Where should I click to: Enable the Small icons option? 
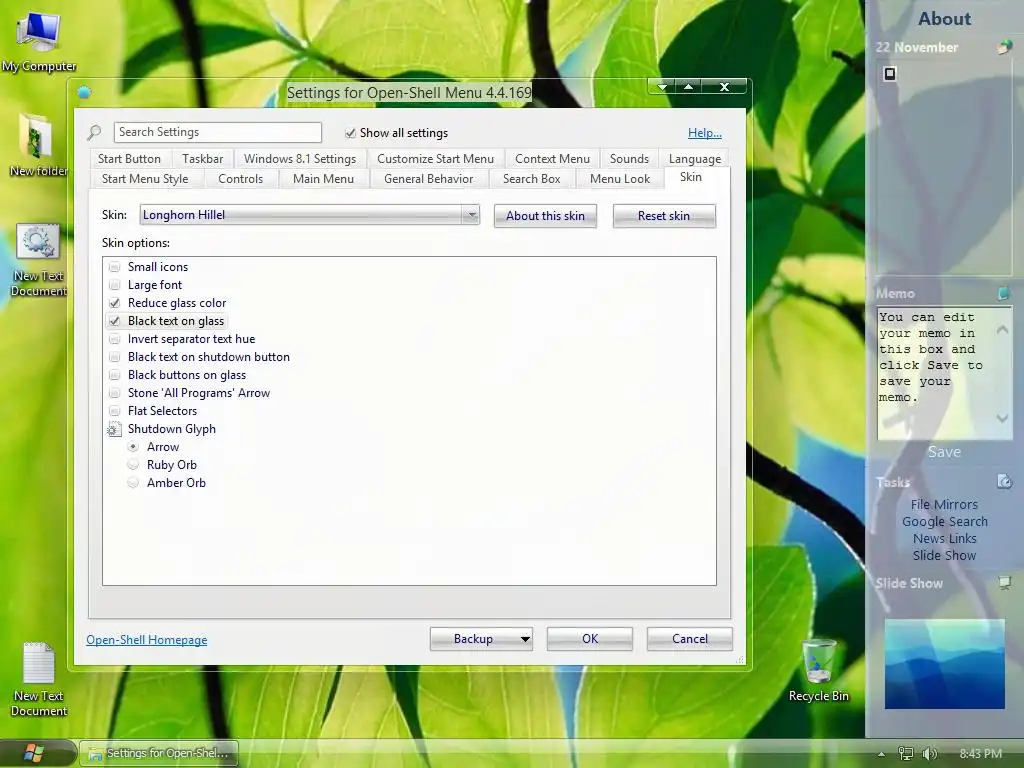(x=115, y=267)
